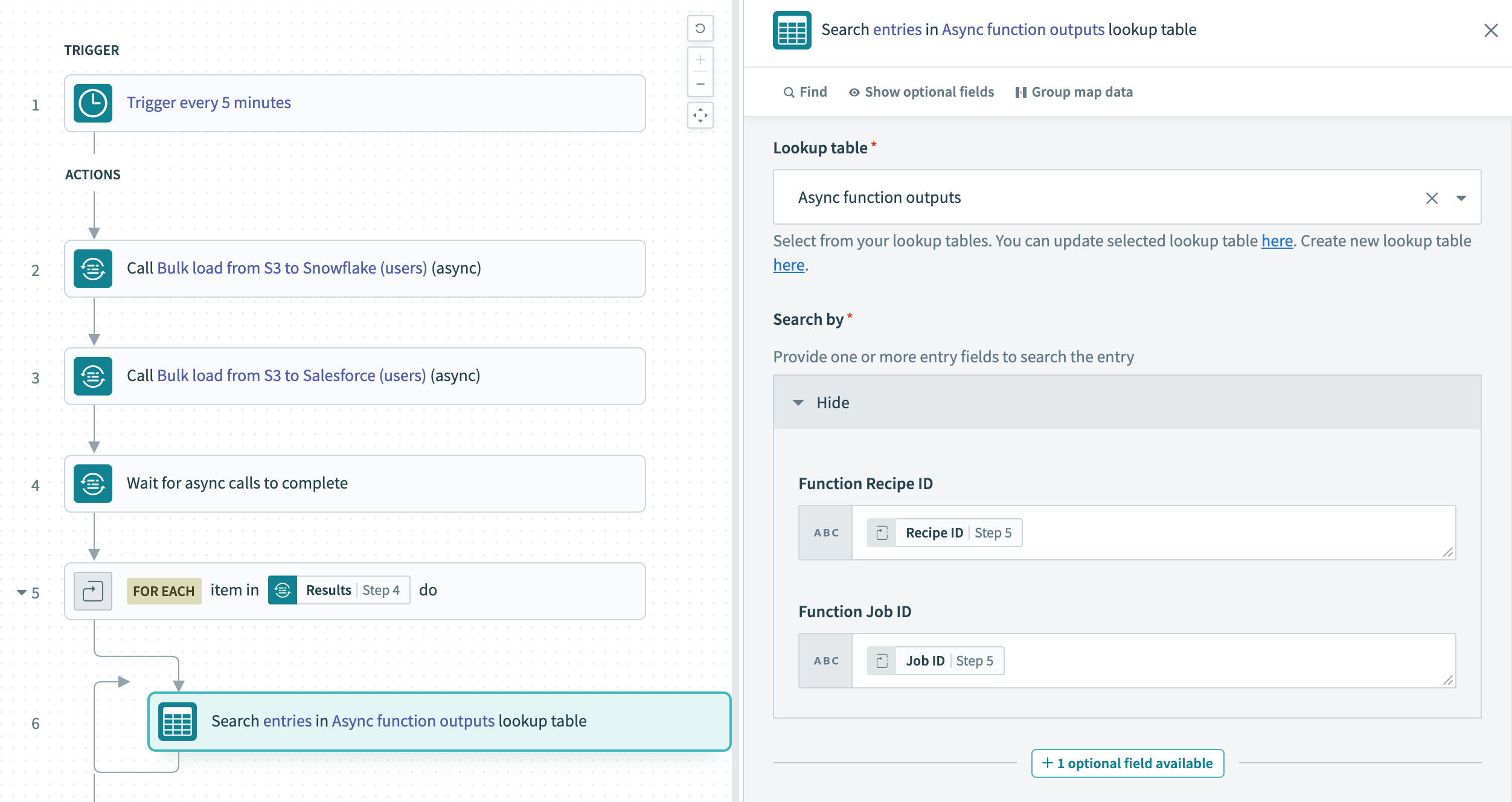Collapse step 5 loop with the arrow

[22, 592]
